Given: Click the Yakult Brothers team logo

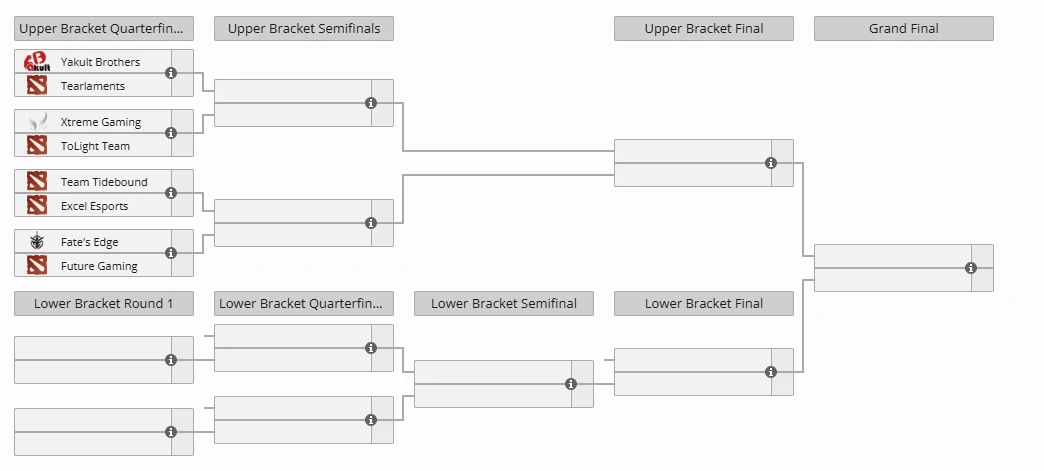Looking at the screenshot, I should tap(37, 62).
